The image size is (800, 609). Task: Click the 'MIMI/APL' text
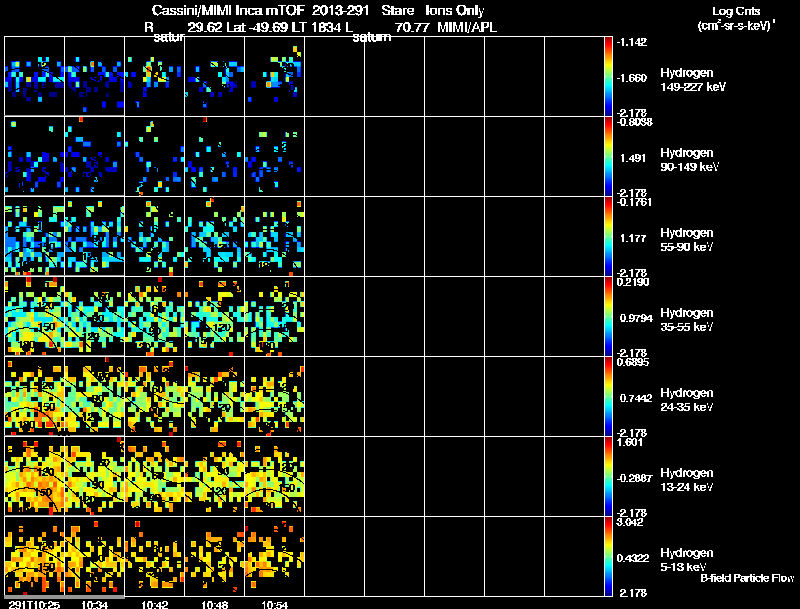[467, 27]
